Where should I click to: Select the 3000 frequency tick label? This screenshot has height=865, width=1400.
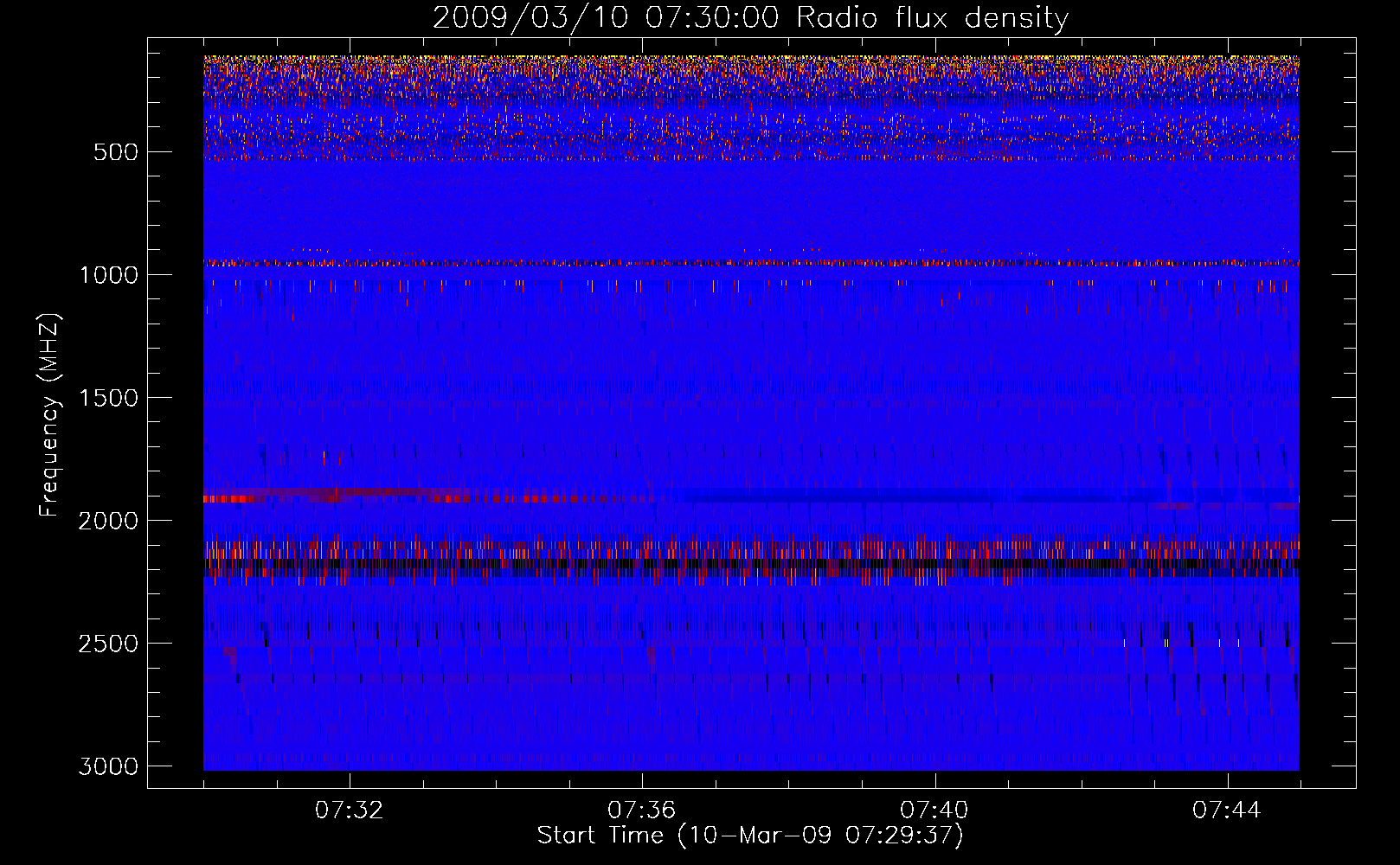point(108,766)
